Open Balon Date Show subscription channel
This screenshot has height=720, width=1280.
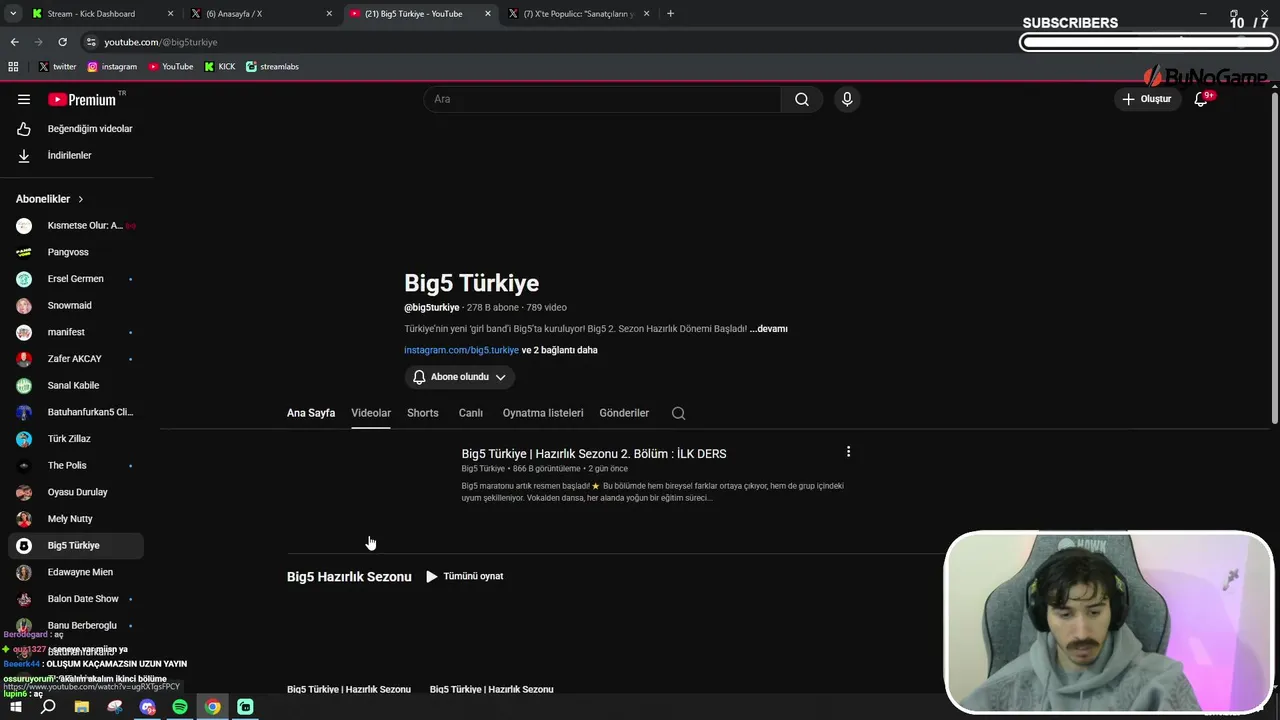76,599
